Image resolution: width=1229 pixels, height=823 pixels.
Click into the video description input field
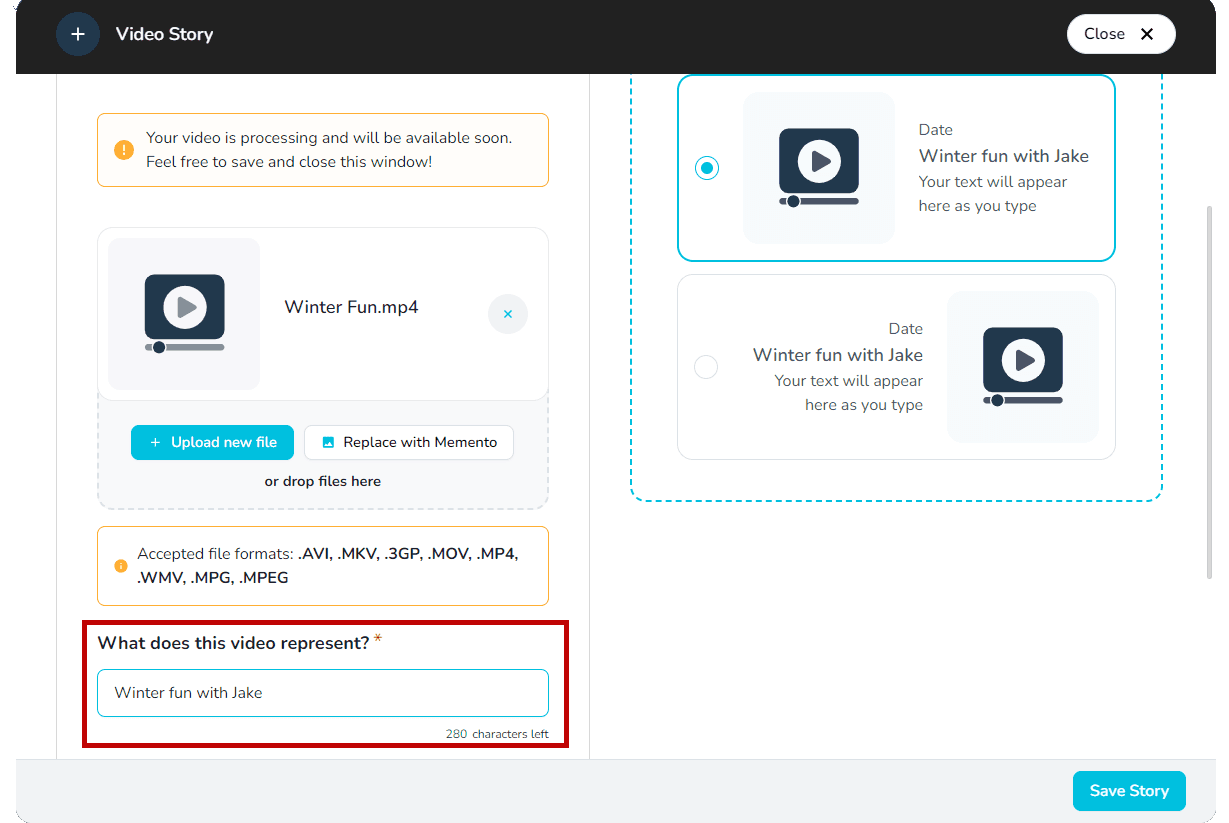[322, 693]
